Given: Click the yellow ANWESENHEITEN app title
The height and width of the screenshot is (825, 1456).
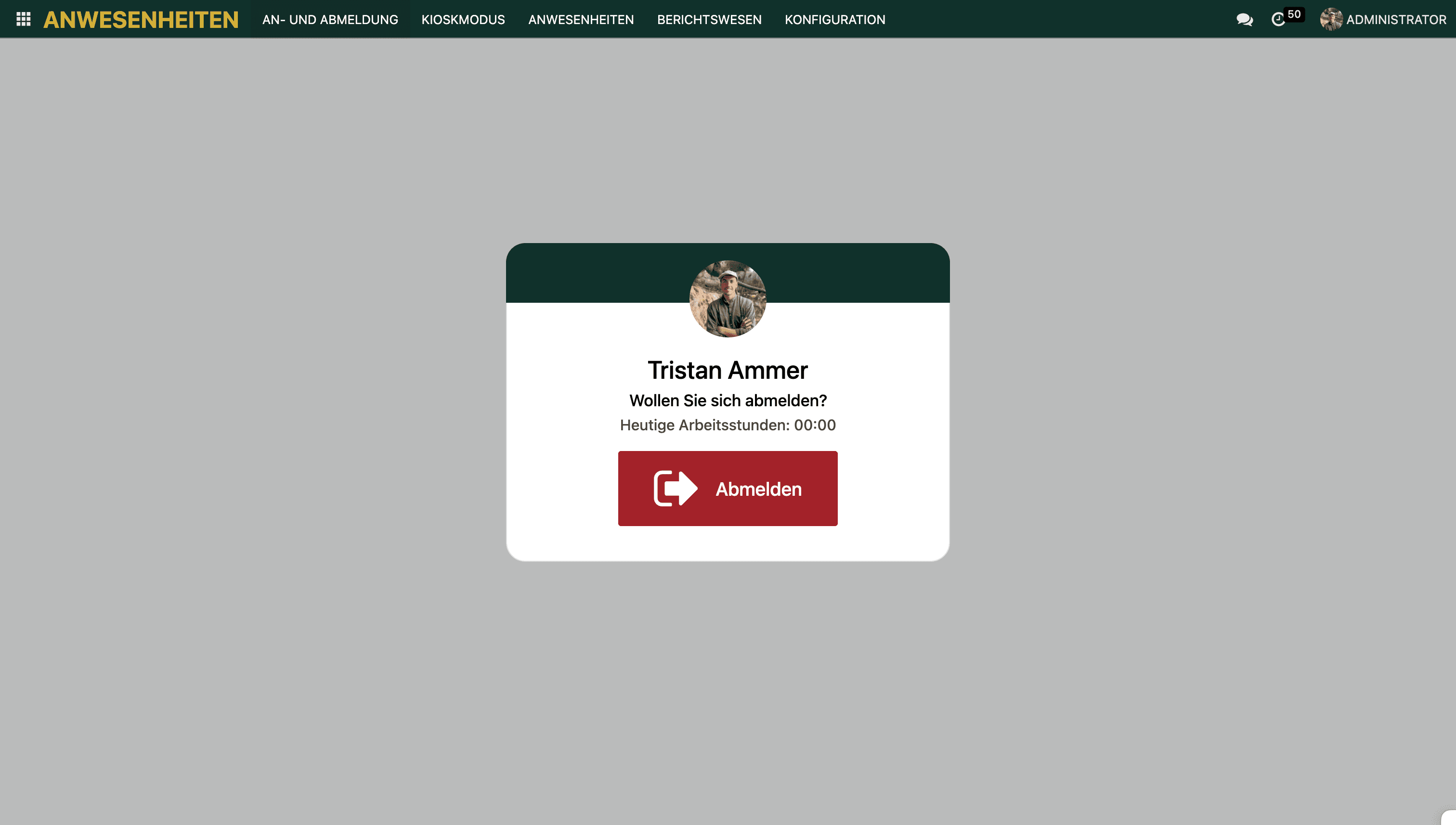Looking at the screenshot, I should [x=141, y=20].
